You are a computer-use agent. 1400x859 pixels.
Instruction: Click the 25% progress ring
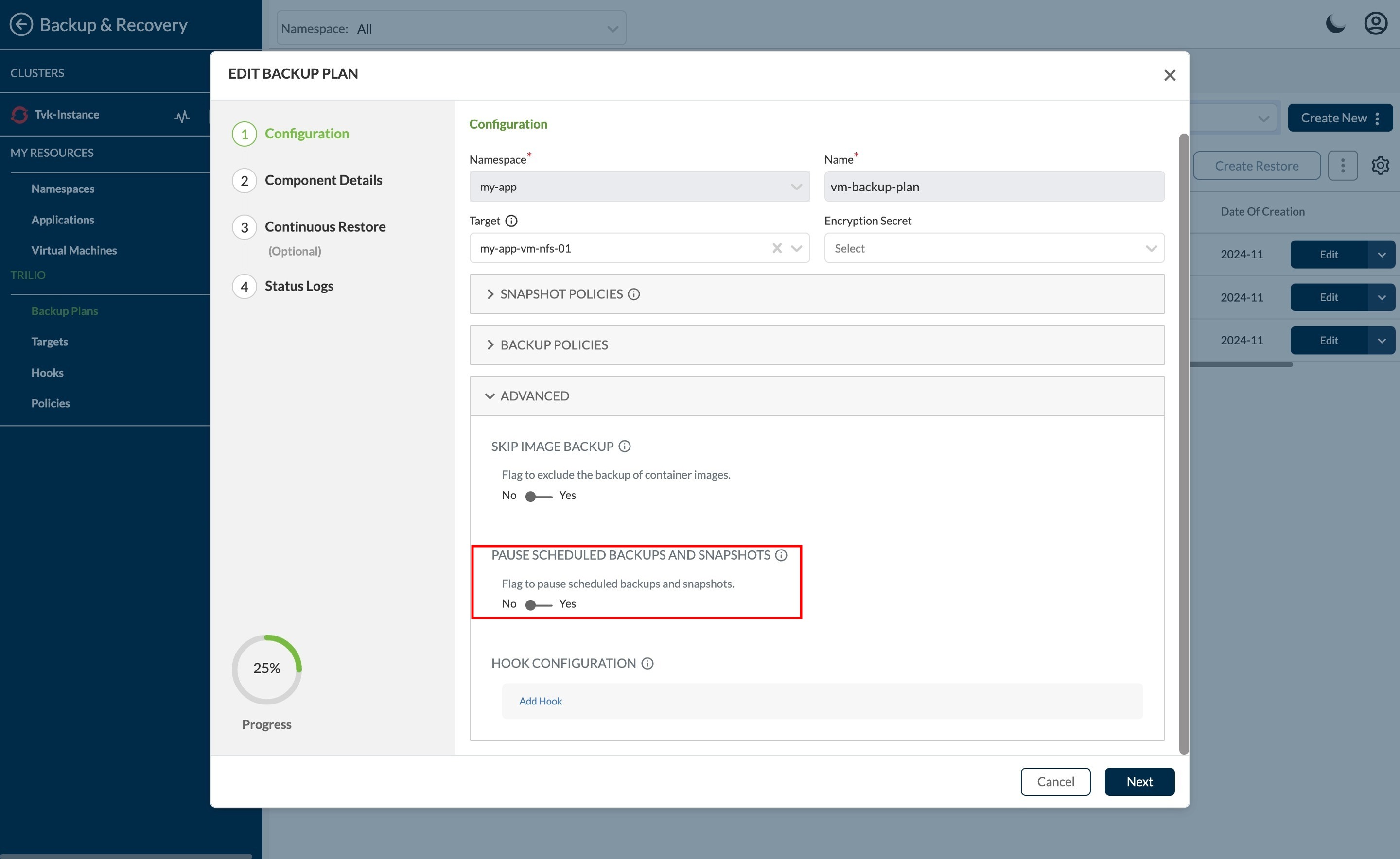tap(266, 669)
